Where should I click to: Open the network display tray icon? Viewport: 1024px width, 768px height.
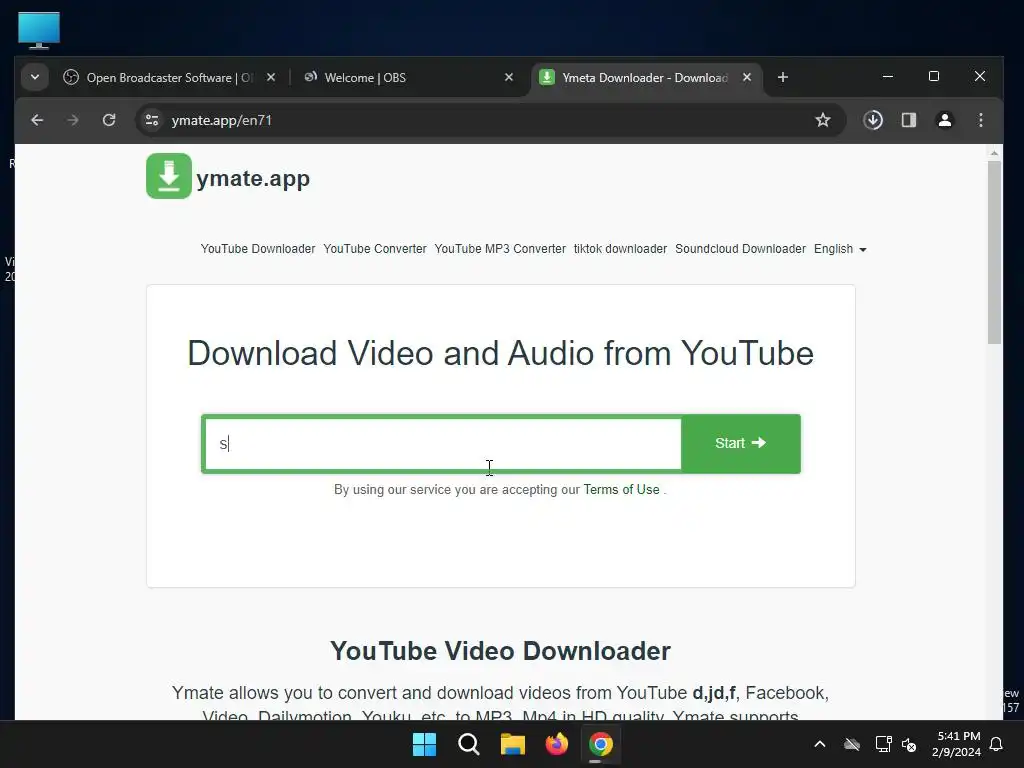[883, 744]
